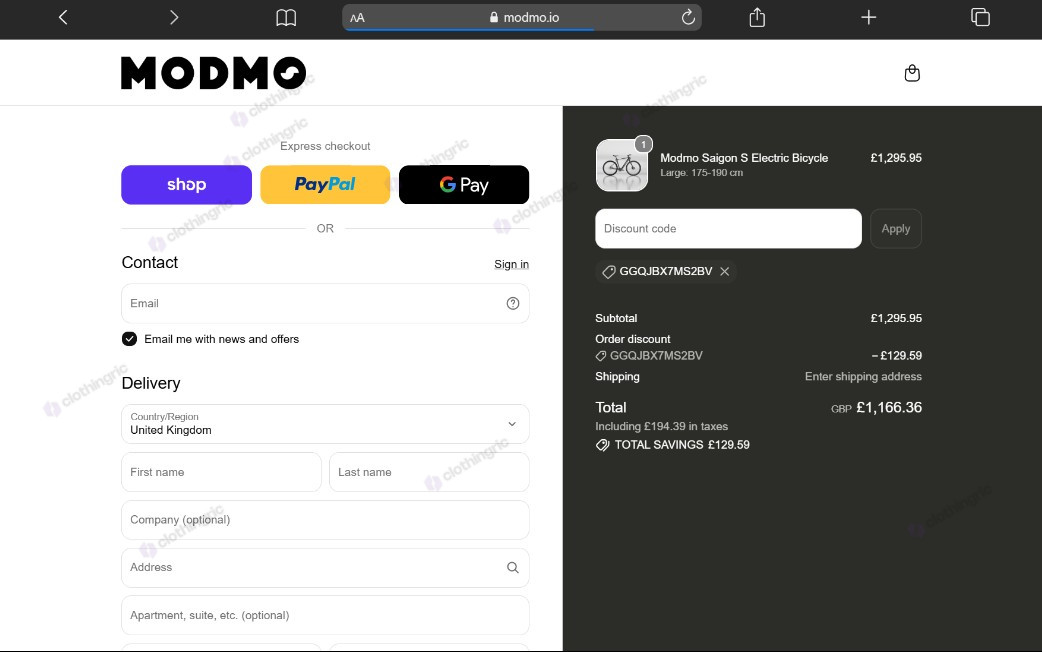Viewport: 1042px width, 652px height.
Task: Click the Enter shipping address text
Action: pos(863,376)
